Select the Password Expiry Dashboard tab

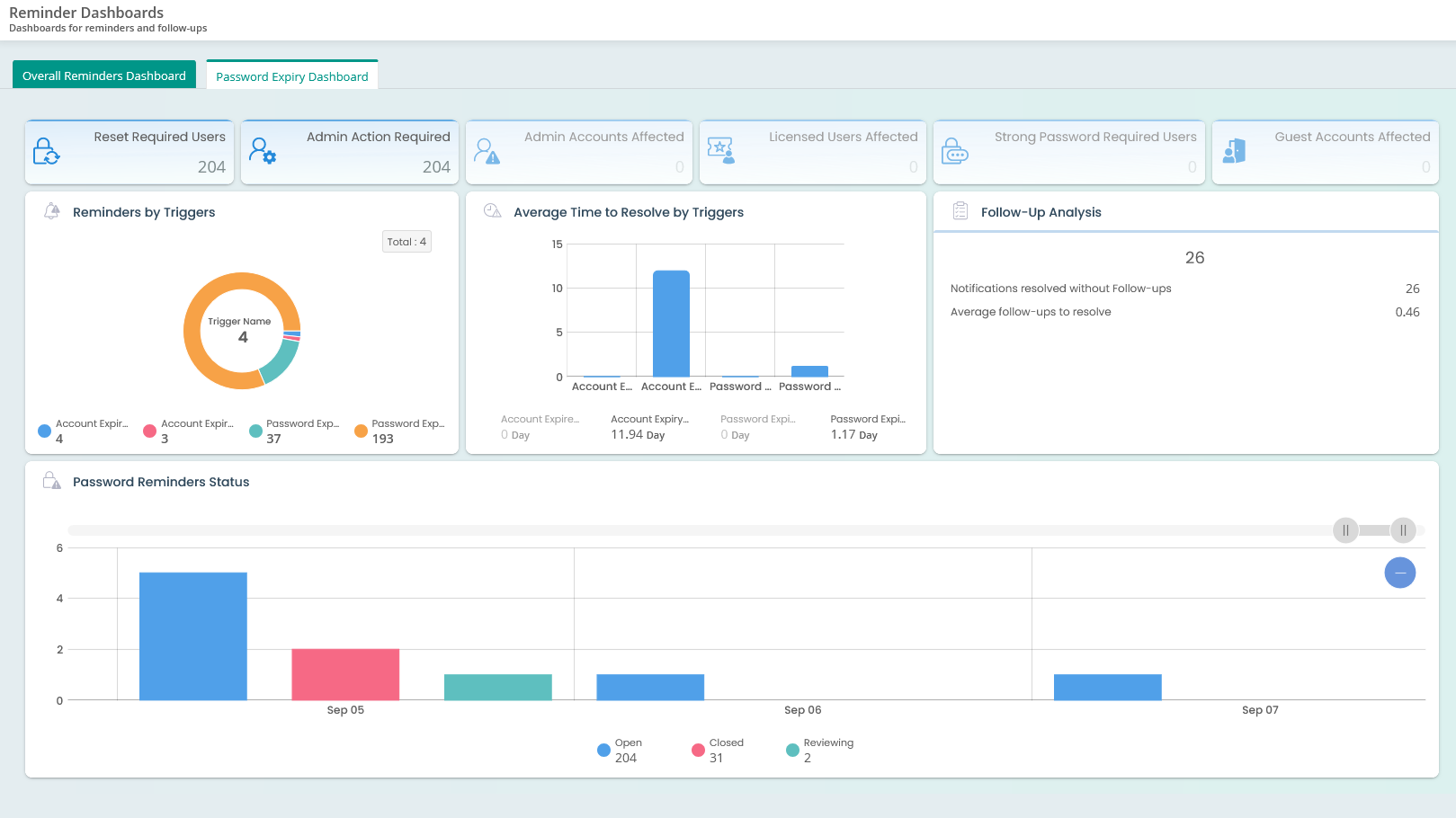[291, 76]
